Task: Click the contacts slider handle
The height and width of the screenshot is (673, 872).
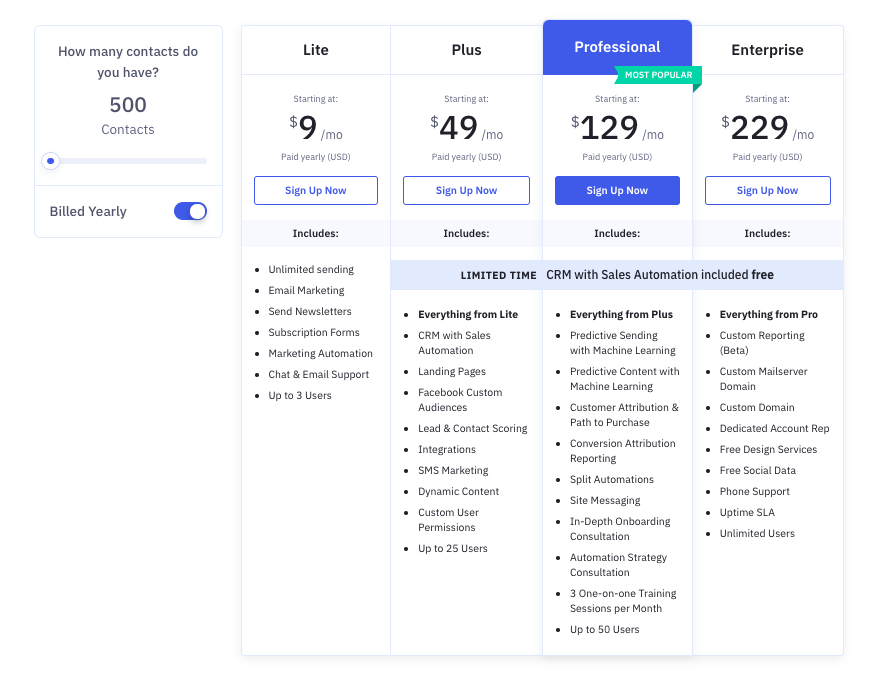Action: (51, 161)
